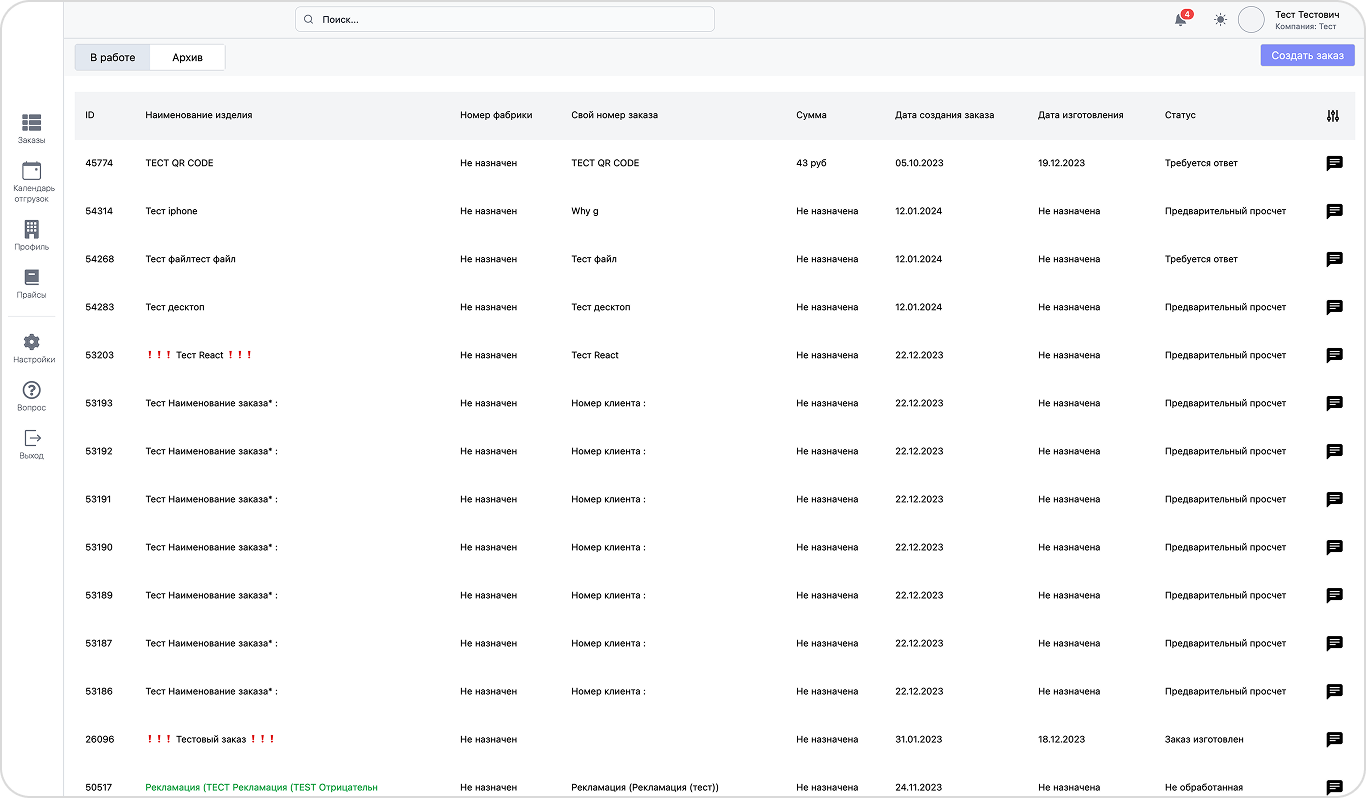The width and height of the screenshot is (1366, 798).
Task: Click the Дата изготовления column header
Action: [1080, 115]
